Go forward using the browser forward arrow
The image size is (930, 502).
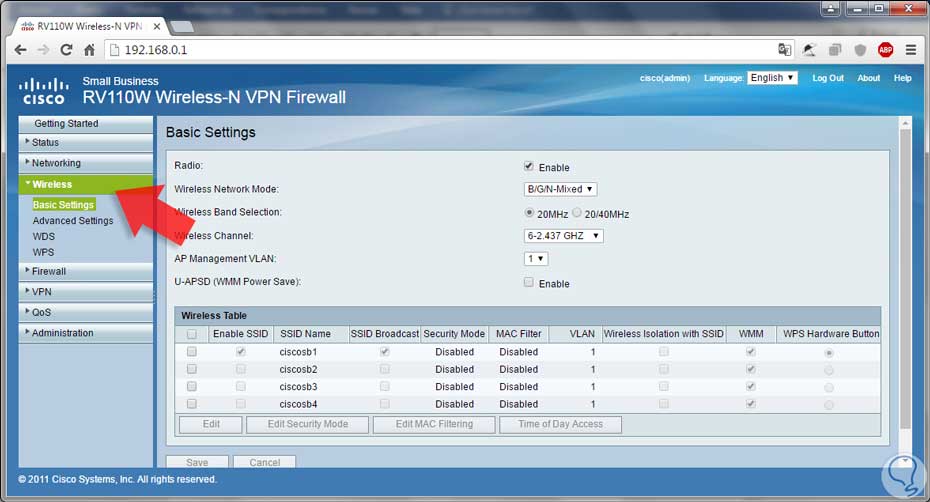(x=43, y=50)
